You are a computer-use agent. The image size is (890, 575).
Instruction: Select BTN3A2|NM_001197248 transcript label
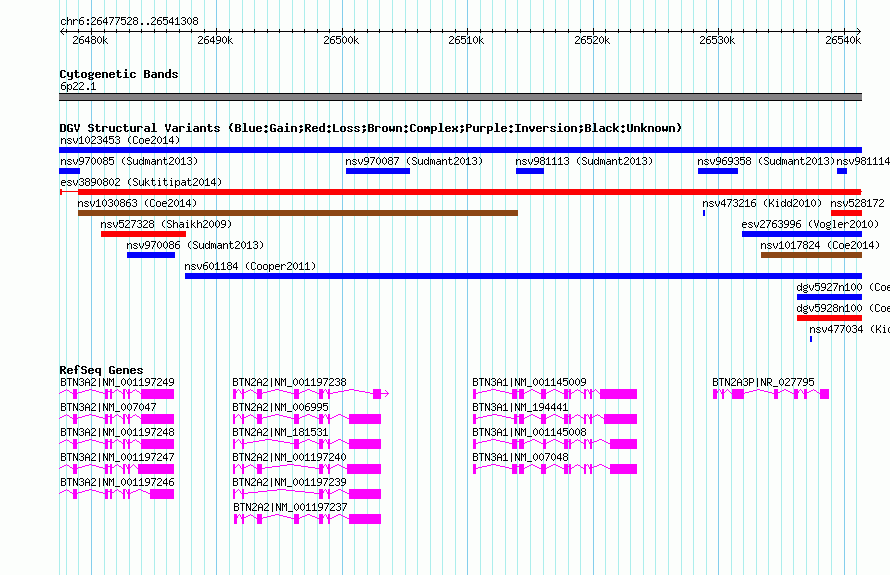(117, 432)
